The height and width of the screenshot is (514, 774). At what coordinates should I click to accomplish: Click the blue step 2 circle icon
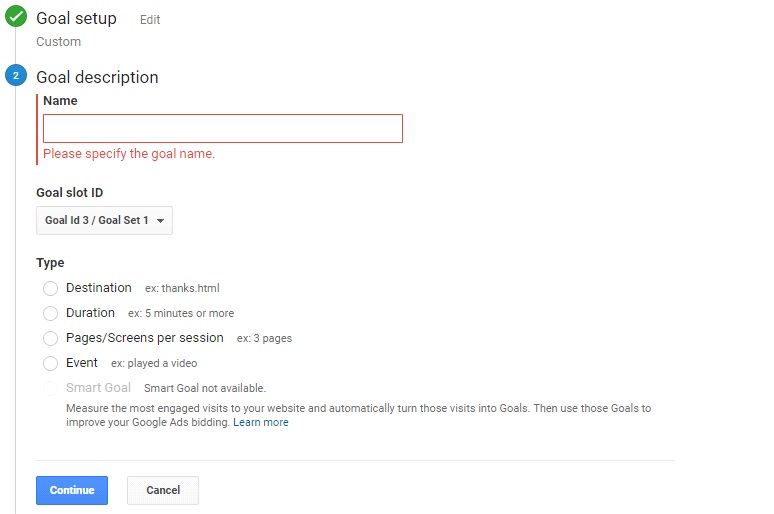(16, 76)
